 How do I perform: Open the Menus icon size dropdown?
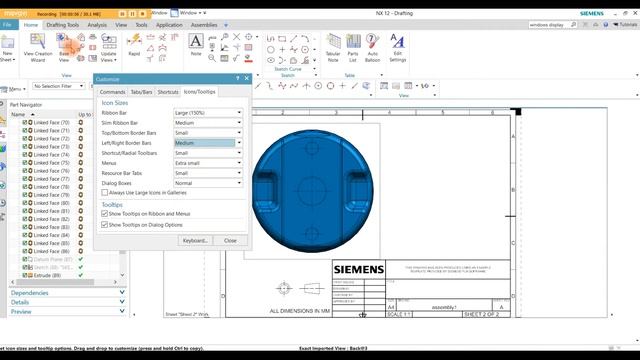click(x=208, y=163)
